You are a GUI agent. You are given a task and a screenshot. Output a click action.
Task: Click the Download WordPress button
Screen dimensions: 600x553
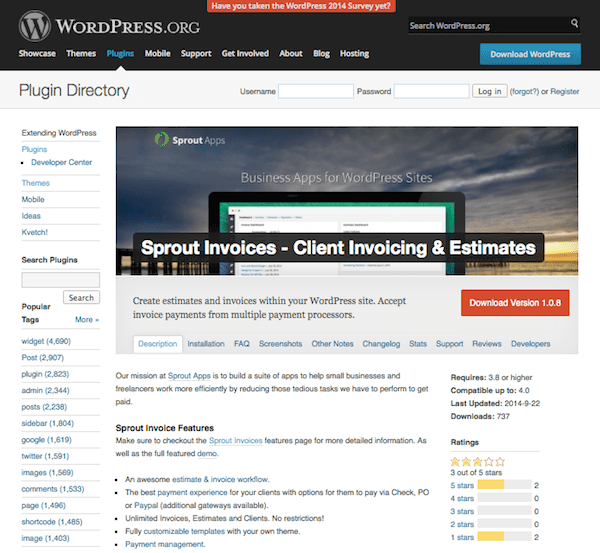point(530,54)
